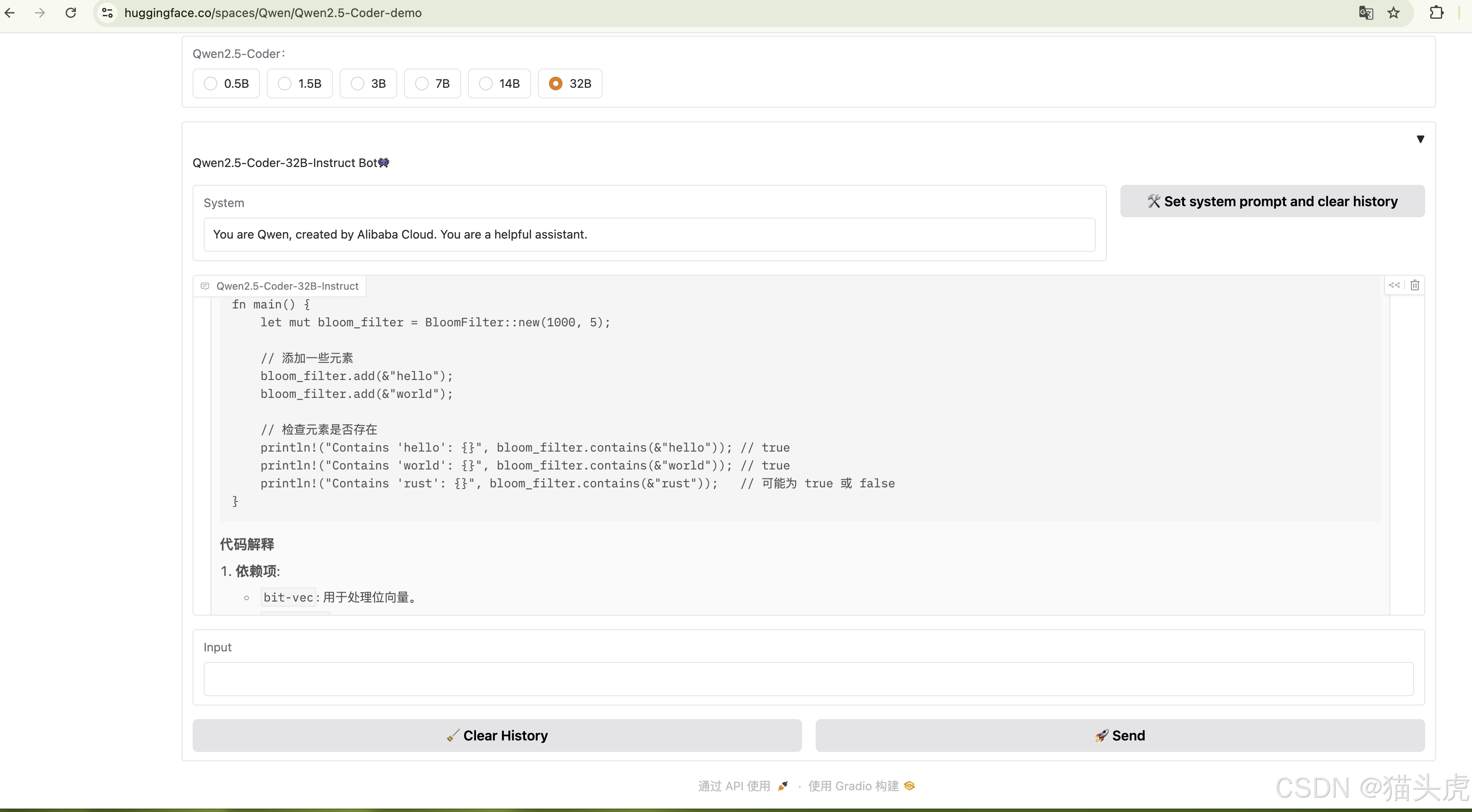Select the 1.5B model size

(x=300, y=84)
